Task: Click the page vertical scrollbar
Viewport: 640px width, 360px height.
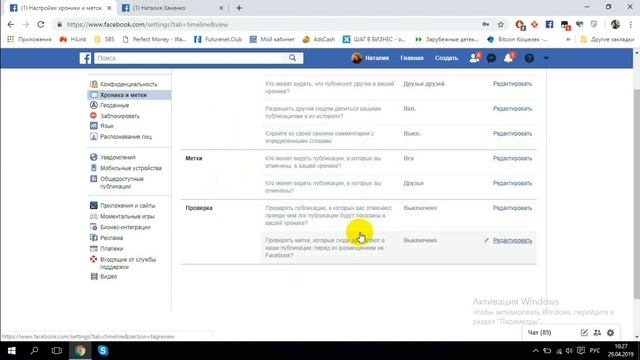Action: pos(636,195)
